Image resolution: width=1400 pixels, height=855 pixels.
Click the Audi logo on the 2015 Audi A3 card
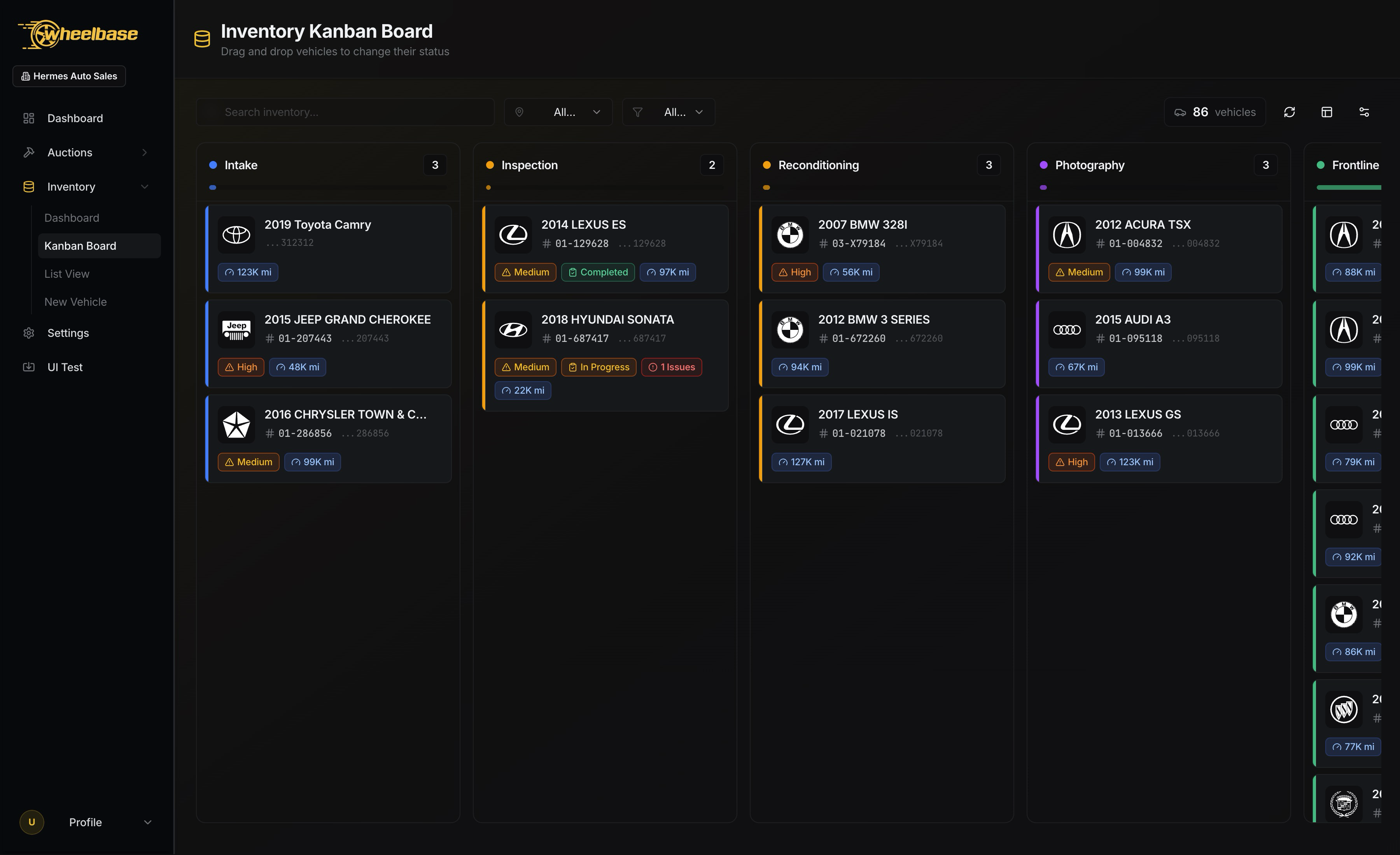point(1066,329)
